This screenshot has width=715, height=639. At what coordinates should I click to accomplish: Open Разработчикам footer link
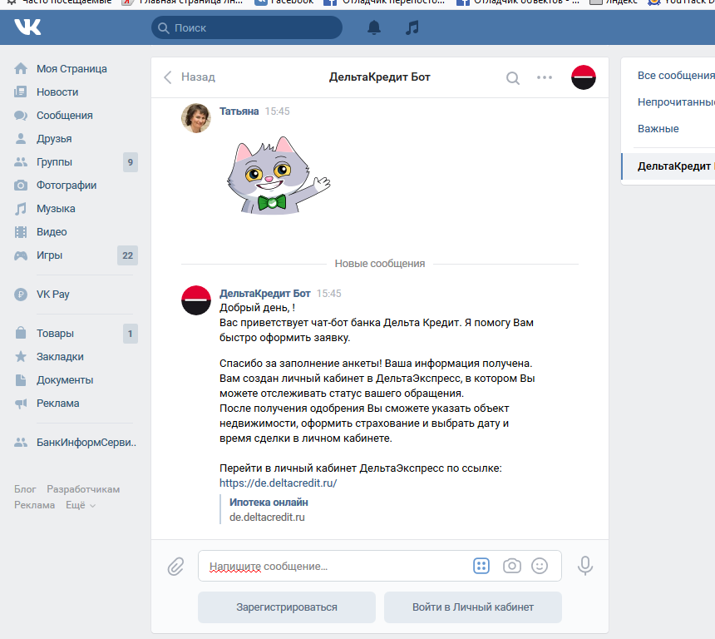tap(83, 489)
